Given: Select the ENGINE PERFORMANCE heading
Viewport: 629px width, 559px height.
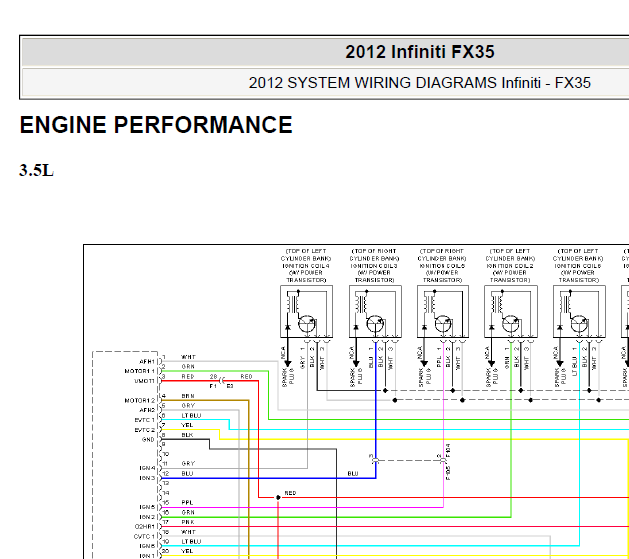Looking at the screenshot, I should click(x=156, y=125).
